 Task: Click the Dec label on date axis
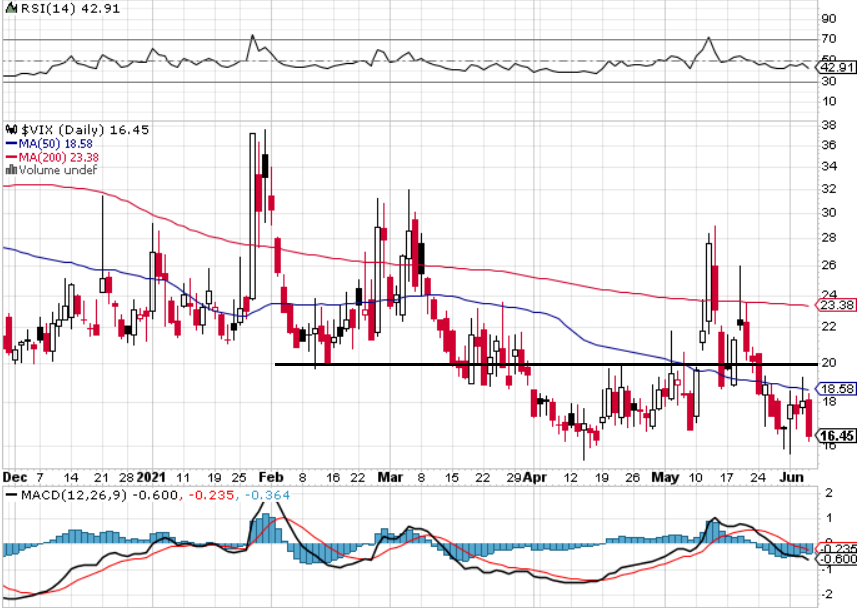point(14,478)
